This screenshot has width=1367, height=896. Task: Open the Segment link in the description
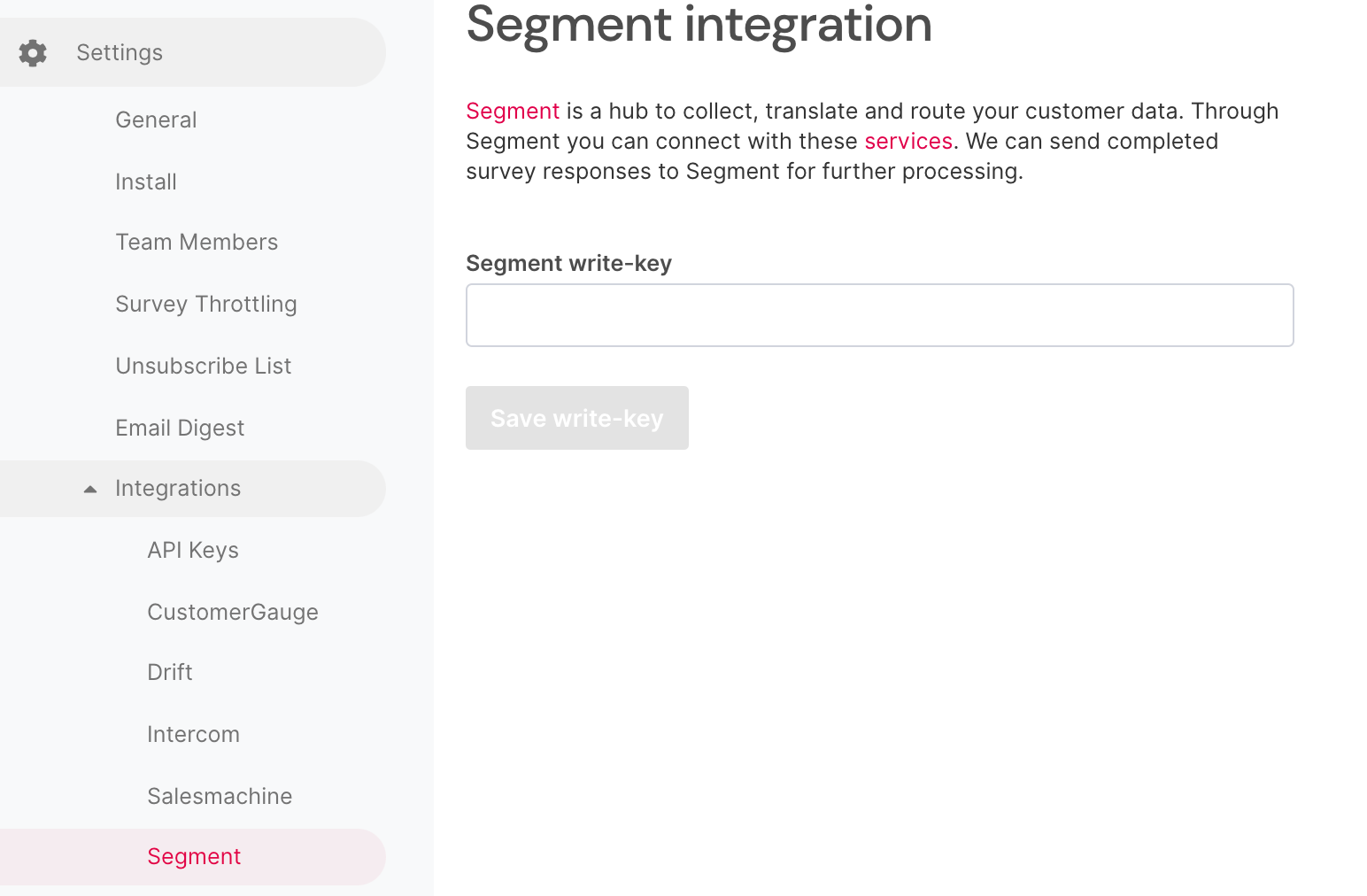click(x=512, y=111)
